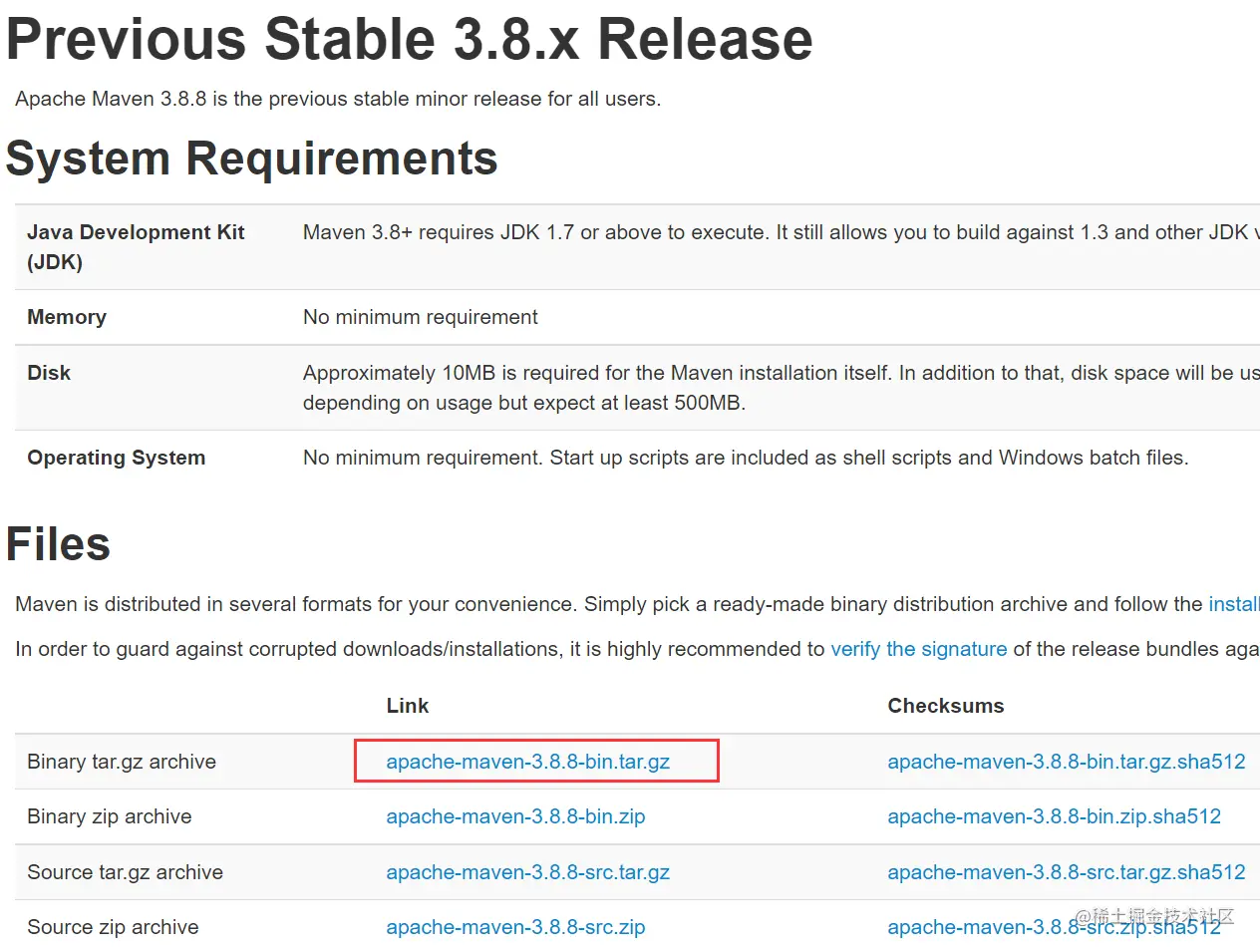The image size is (1260, 952).
Task: Open the bin.tar.gz.sha512 checksum link
Action: click(x=1067, y=762)
